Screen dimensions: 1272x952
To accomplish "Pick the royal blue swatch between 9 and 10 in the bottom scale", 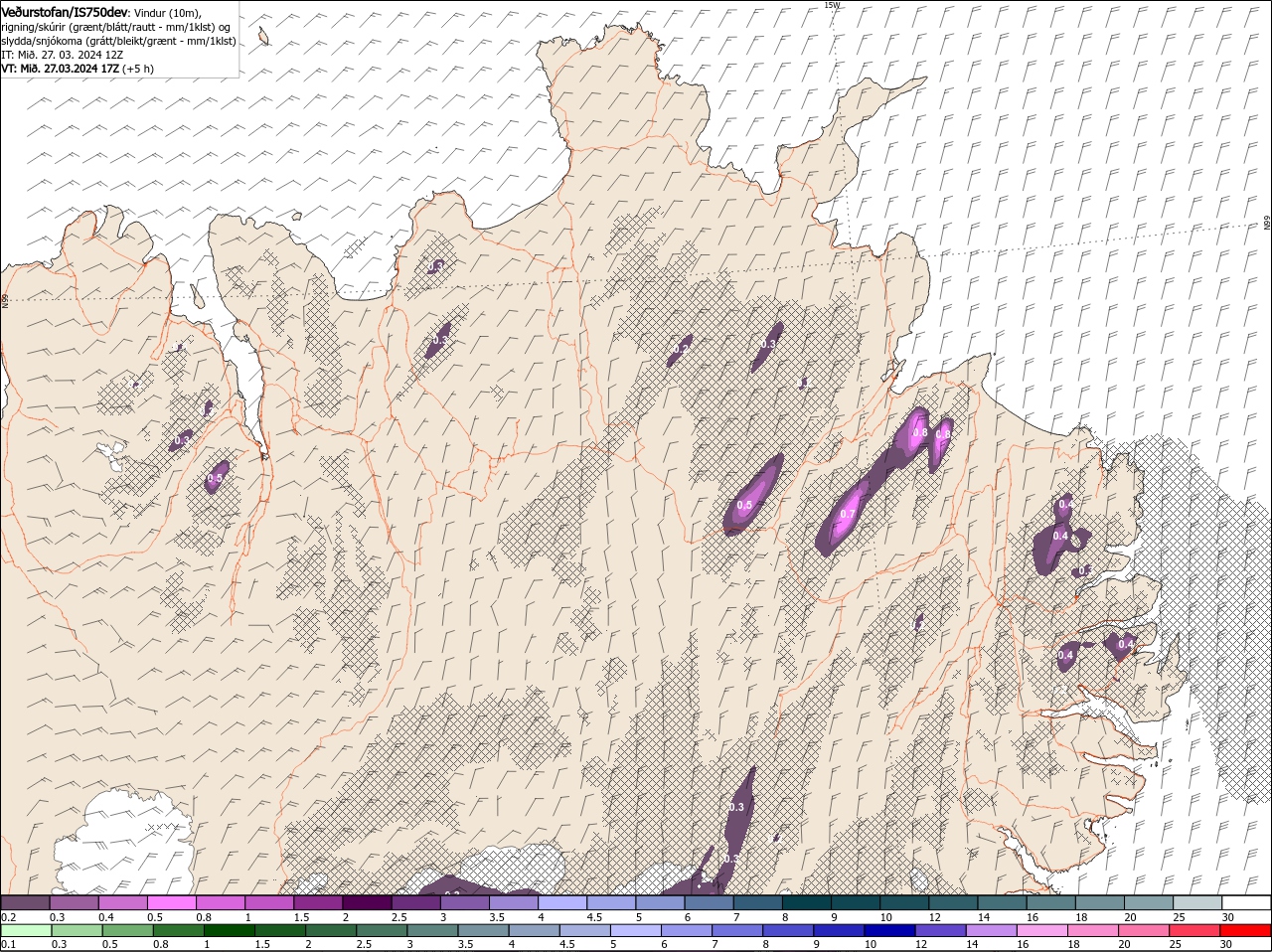I will [839, 931].
